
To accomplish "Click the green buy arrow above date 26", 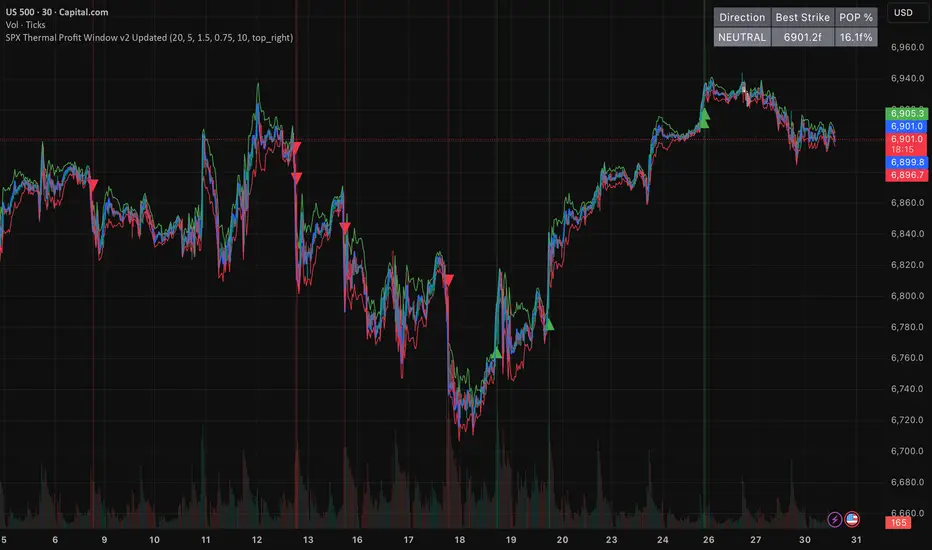I will point(704,119).
